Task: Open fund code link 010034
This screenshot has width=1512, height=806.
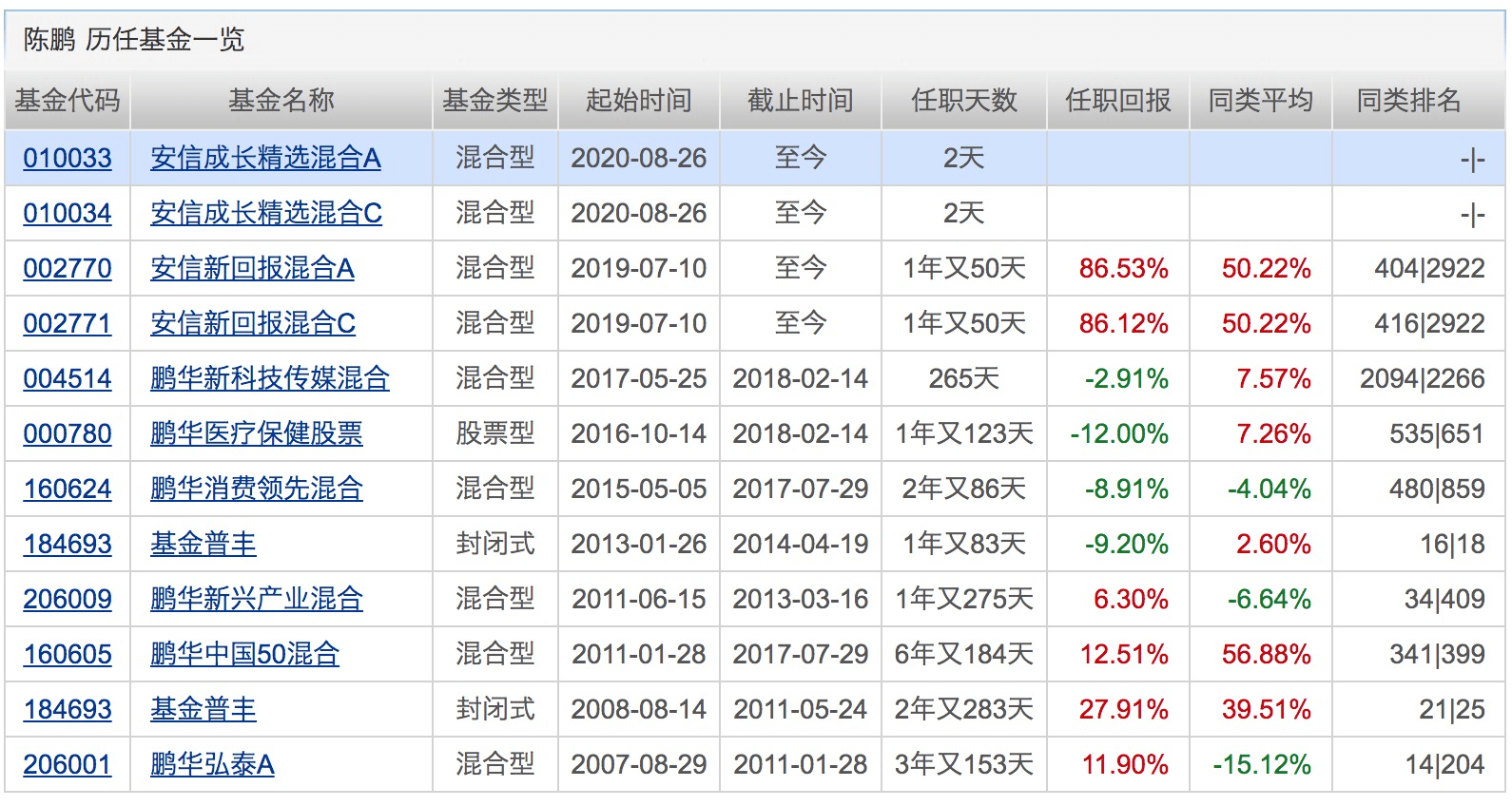Action: 68,213
